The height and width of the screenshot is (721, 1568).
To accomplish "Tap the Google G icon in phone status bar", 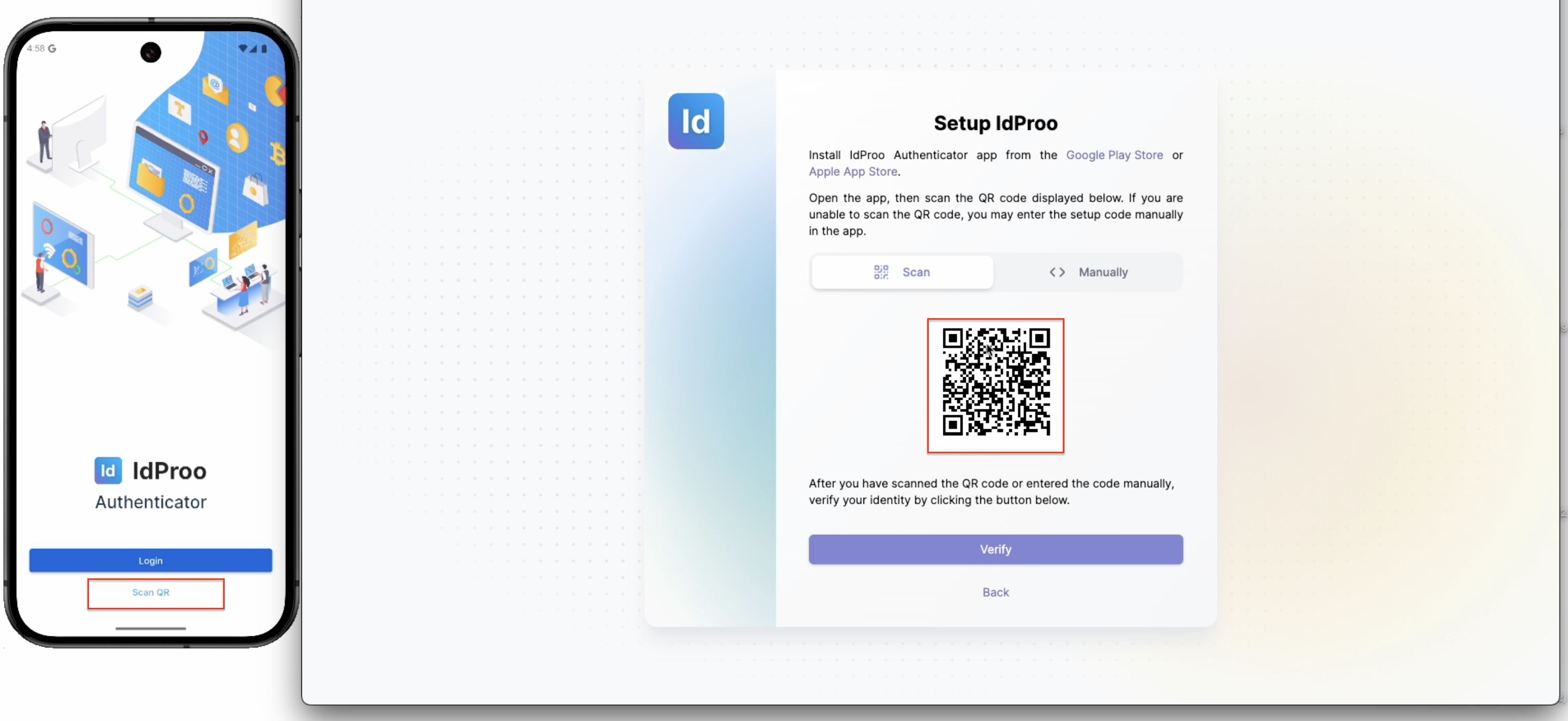I will click(x=53, y=48).
